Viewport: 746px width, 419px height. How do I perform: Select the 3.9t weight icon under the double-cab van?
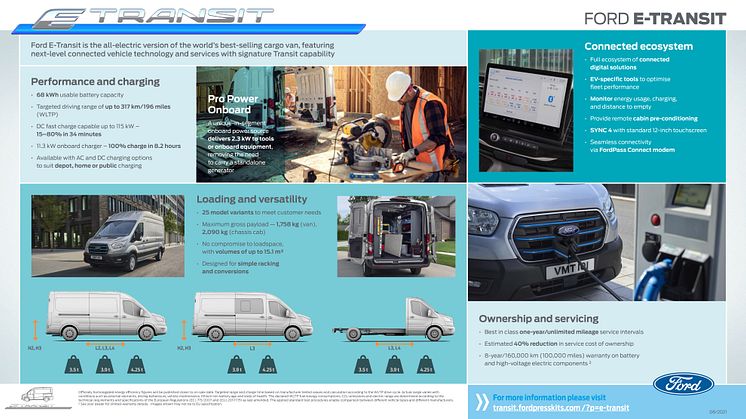point(236,364)
